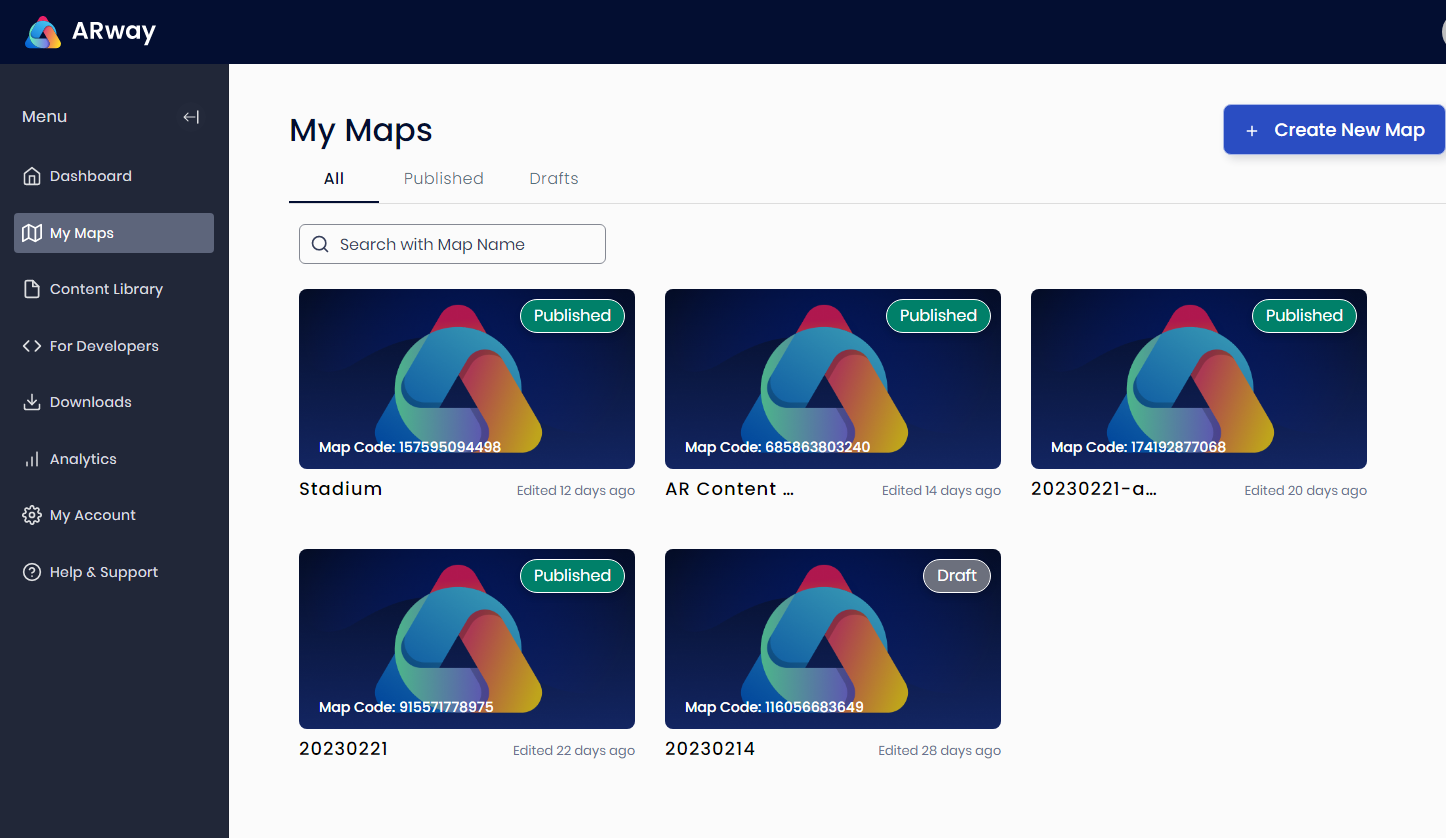Click the Help & Support question icon
The height and width of the screenshot is (838, 1446).
(x=32, y=572)
